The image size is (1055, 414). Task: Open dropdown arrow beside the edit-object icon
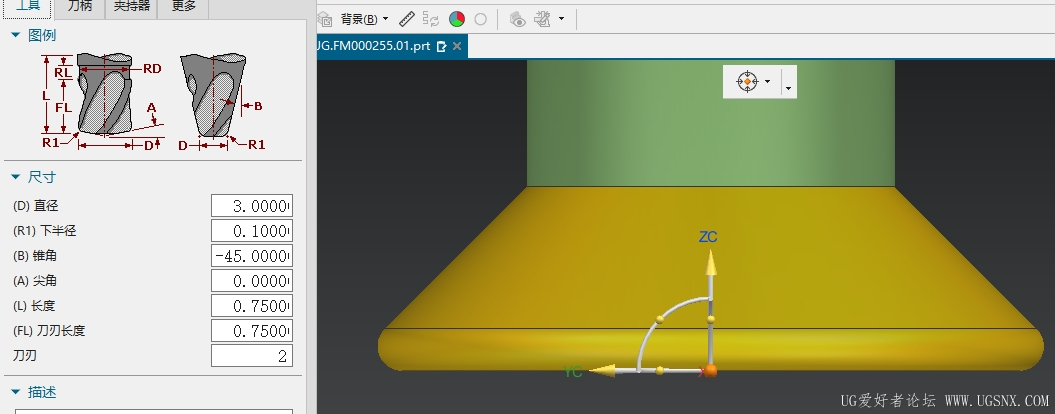[x=561, y=19]
